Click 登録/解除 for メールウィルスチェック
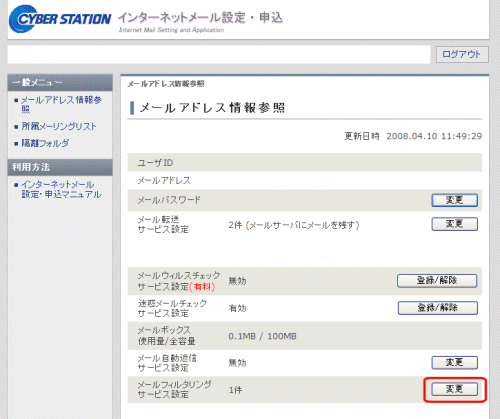Screen dimensions: 500x419 [437, 280]
